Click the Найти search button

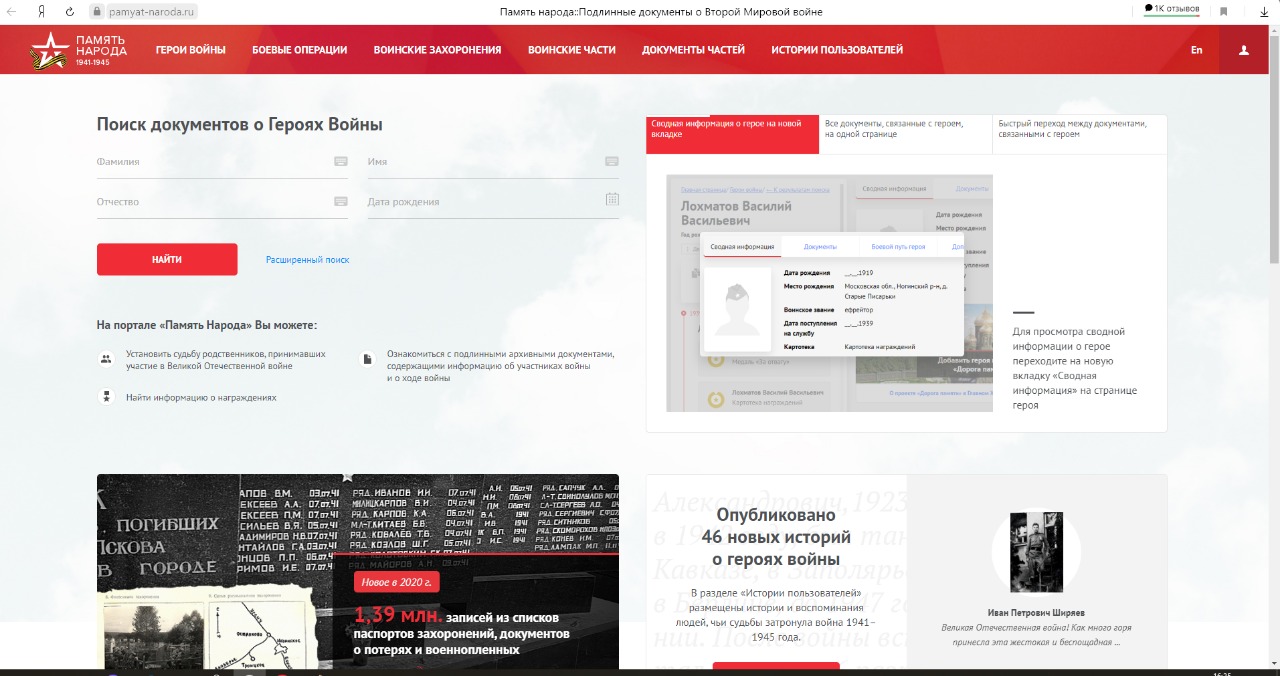point(167,259)
